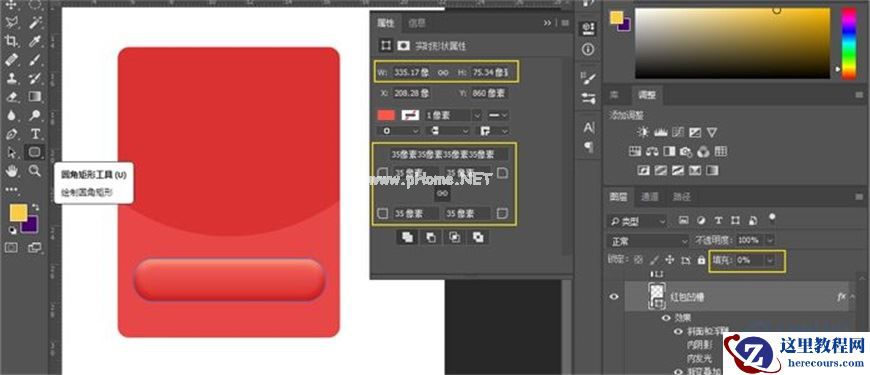This screenshot has height=375, width=870.
Task: Click the Combine Shapes path operation
Action: 407,237
